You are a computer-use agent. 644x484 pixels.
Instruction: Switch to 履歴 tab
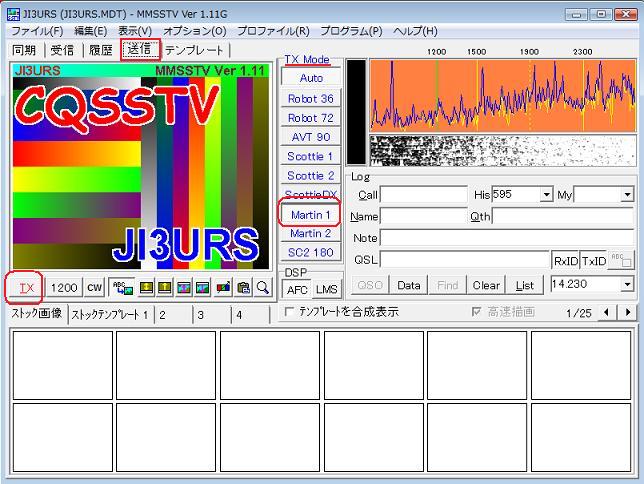[101, 50]
